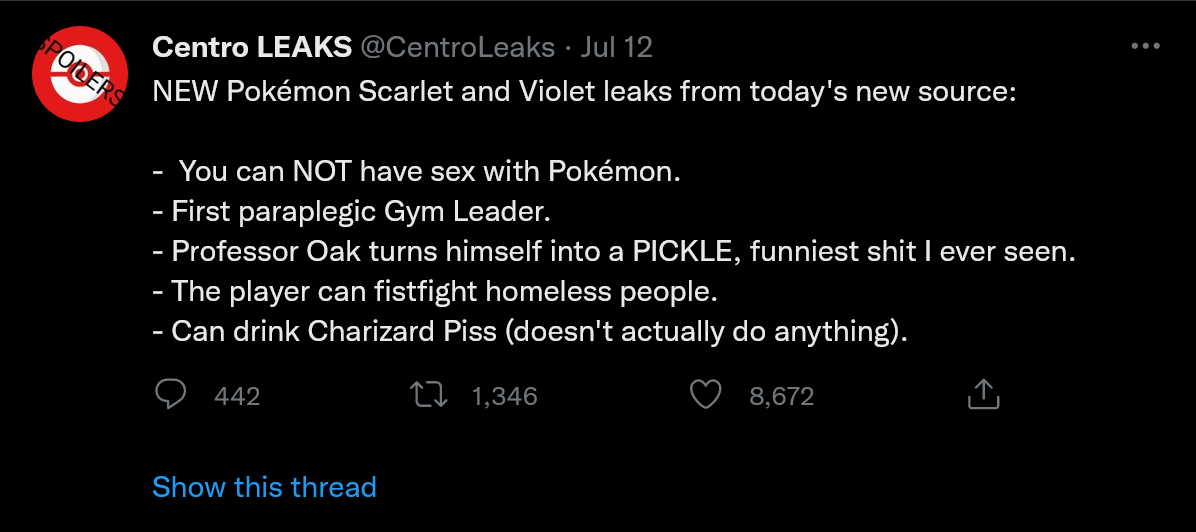1196x532 pixels.
Task: Expand with Show this thread
Action: 264,487
